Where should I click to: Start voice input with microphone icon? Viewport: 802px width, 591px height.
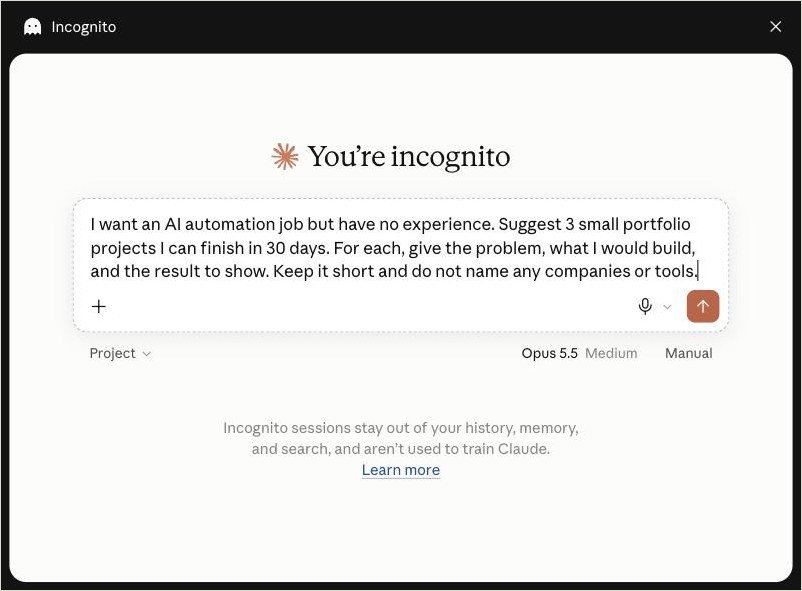pos(645,307)
